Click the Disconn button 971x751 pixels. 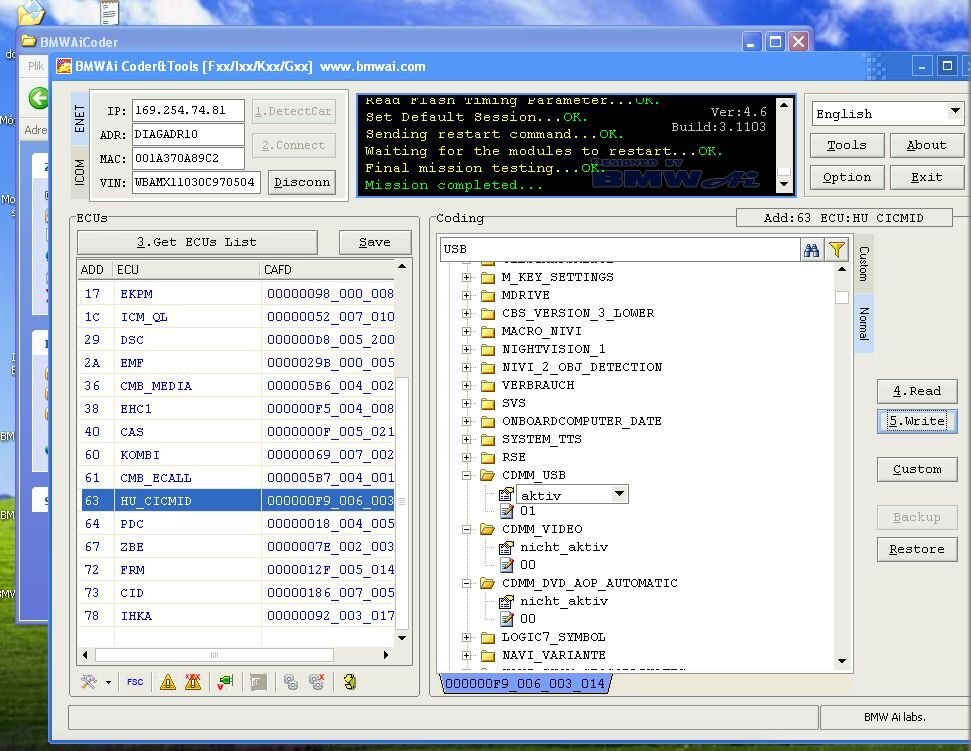[302, 182]
